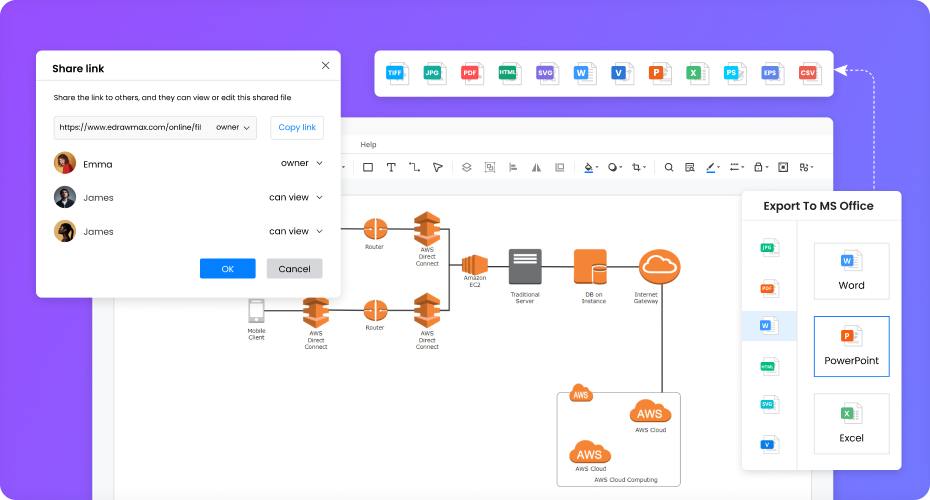
Task: Expand first James's can view dropdown
Action: coord(296,197)
